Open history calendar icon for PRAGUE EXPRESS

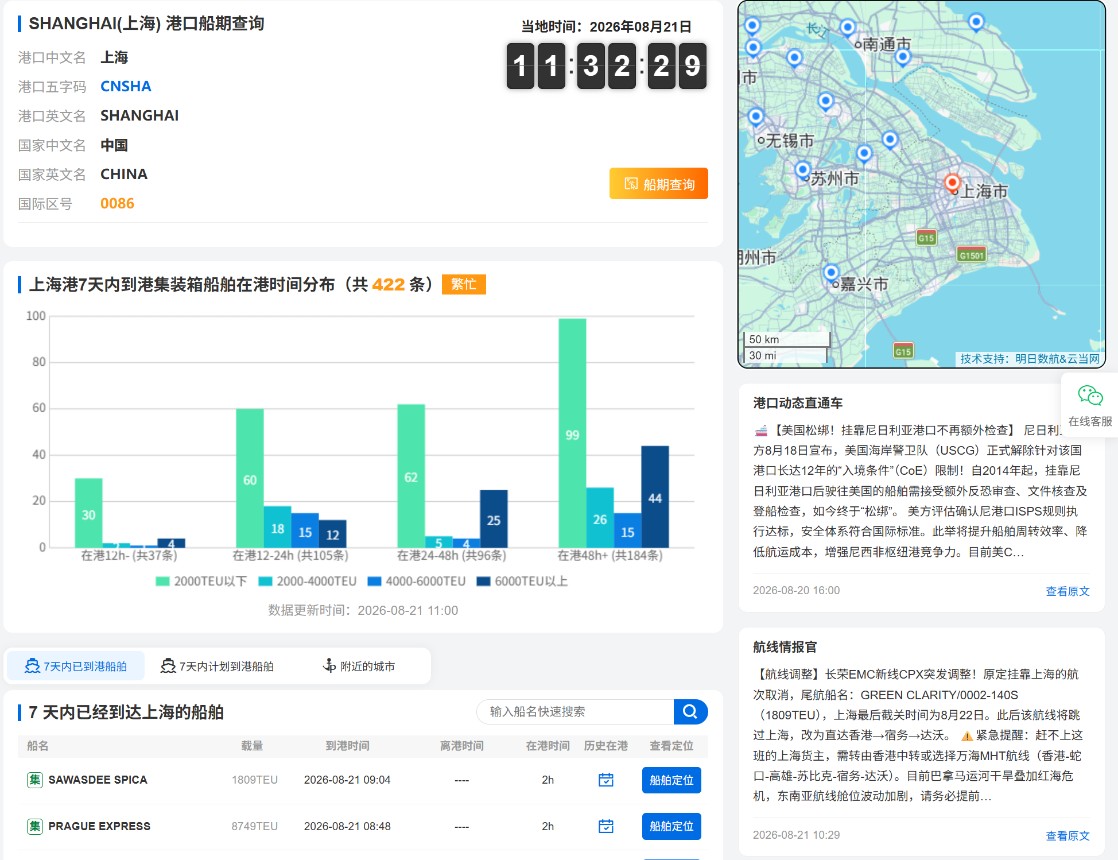(605, 826)
